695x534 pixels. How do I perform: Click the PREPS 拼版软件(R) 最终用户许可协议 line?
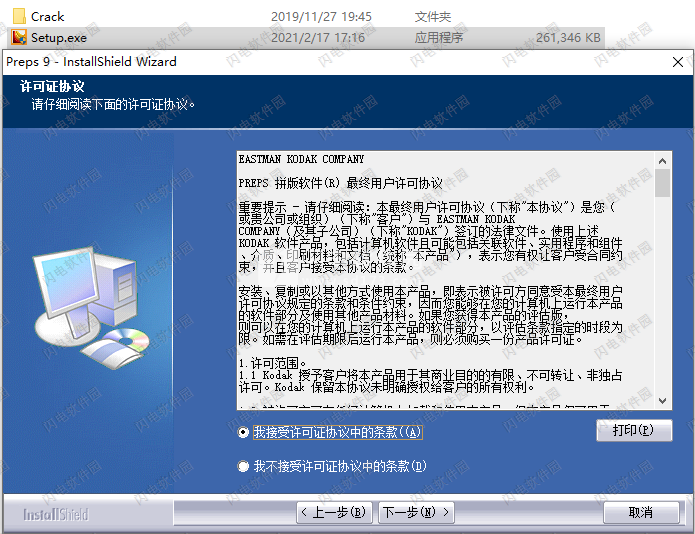[340, 183]
